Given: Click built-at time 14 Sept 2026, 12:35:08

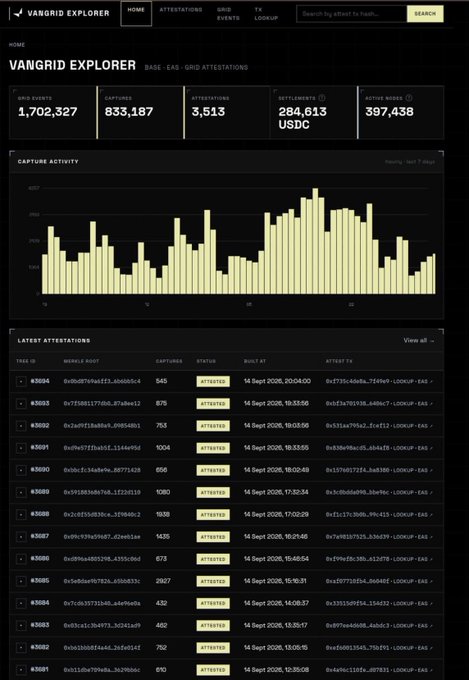Looking at the screenshot, I should pos(276,670).
